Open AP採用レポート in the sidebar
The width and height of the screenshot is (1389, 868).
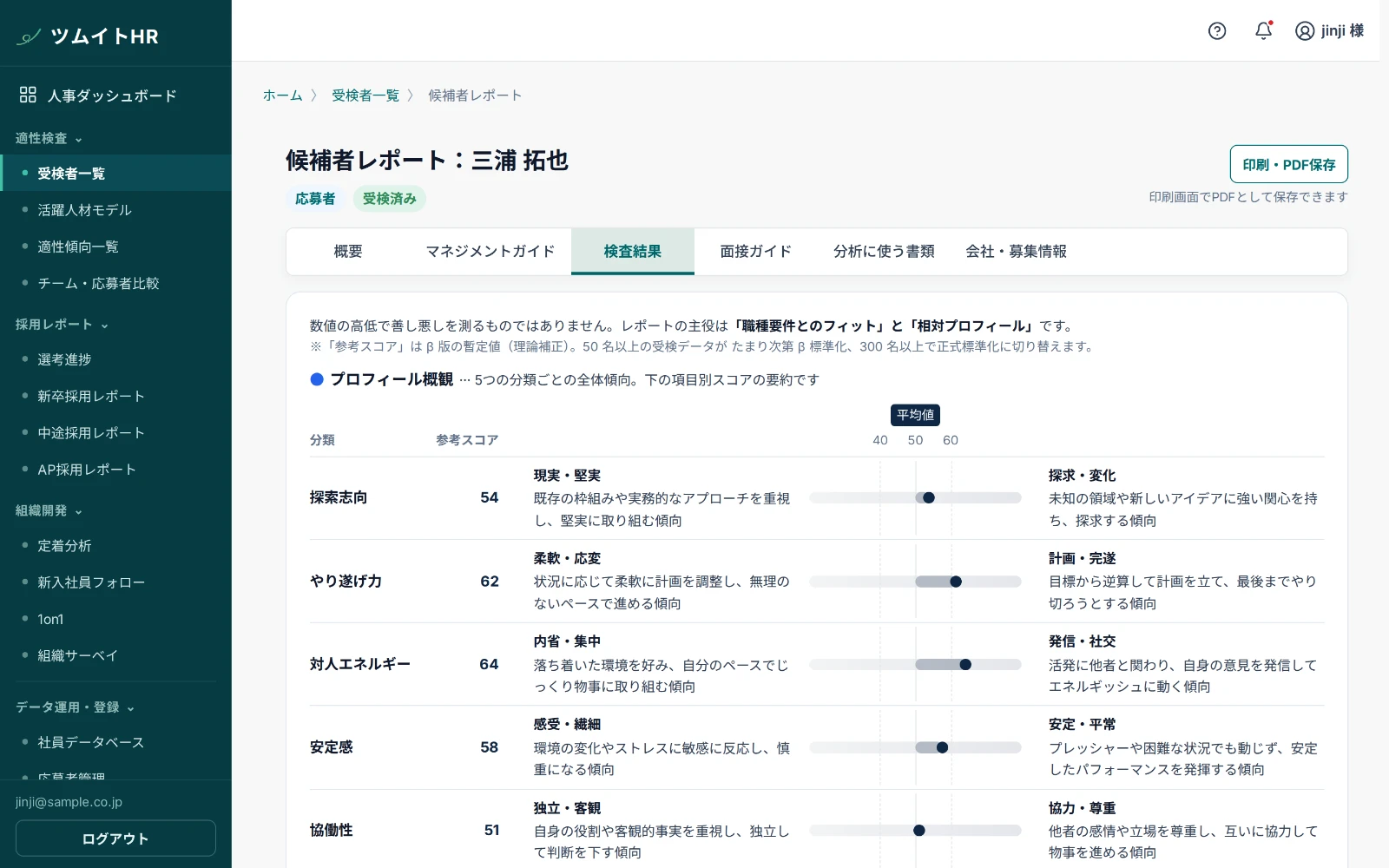[115, 470]
